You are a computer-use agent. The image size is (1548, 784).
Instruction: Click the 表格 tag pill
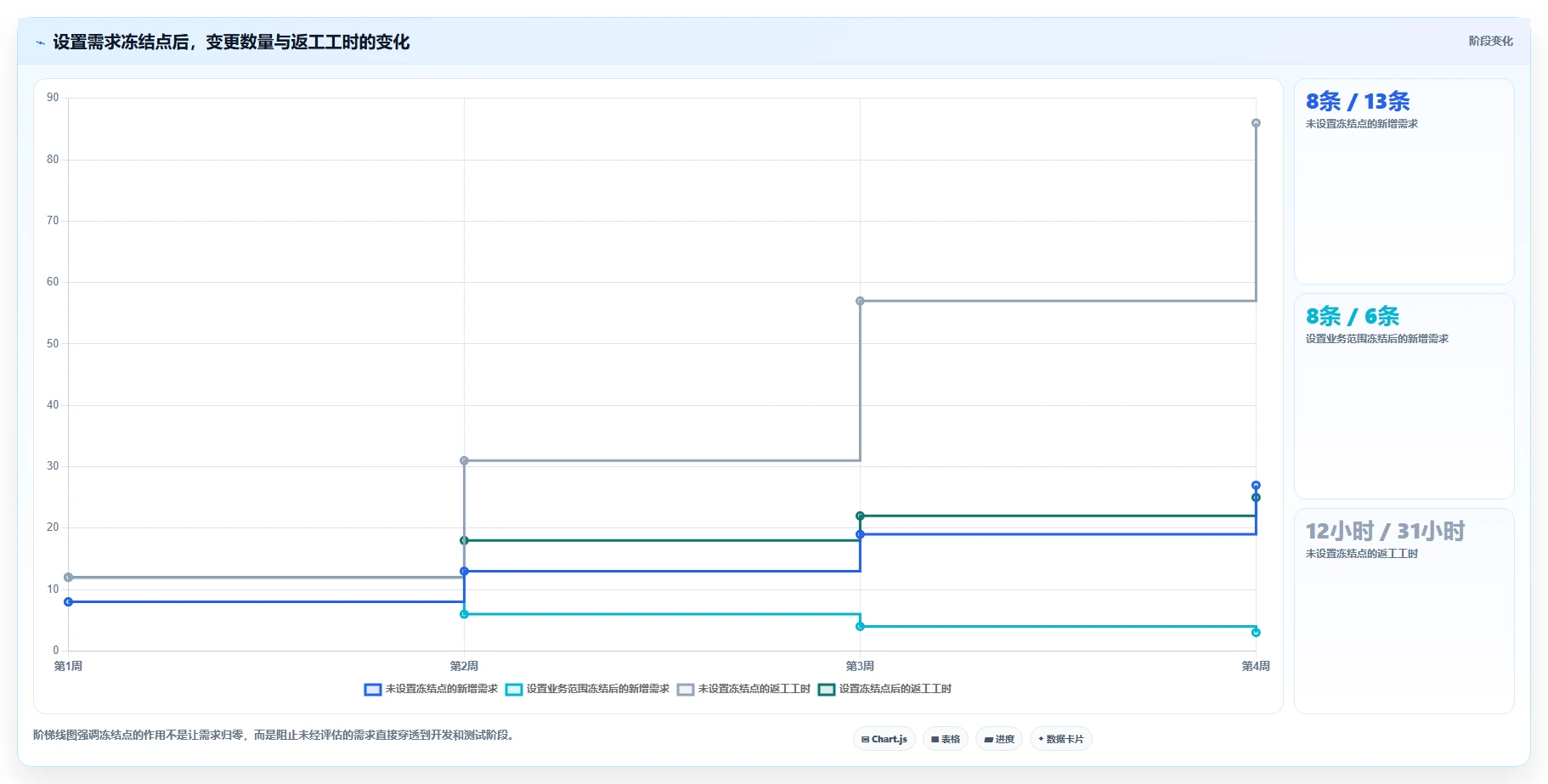(x=945, y=739)
